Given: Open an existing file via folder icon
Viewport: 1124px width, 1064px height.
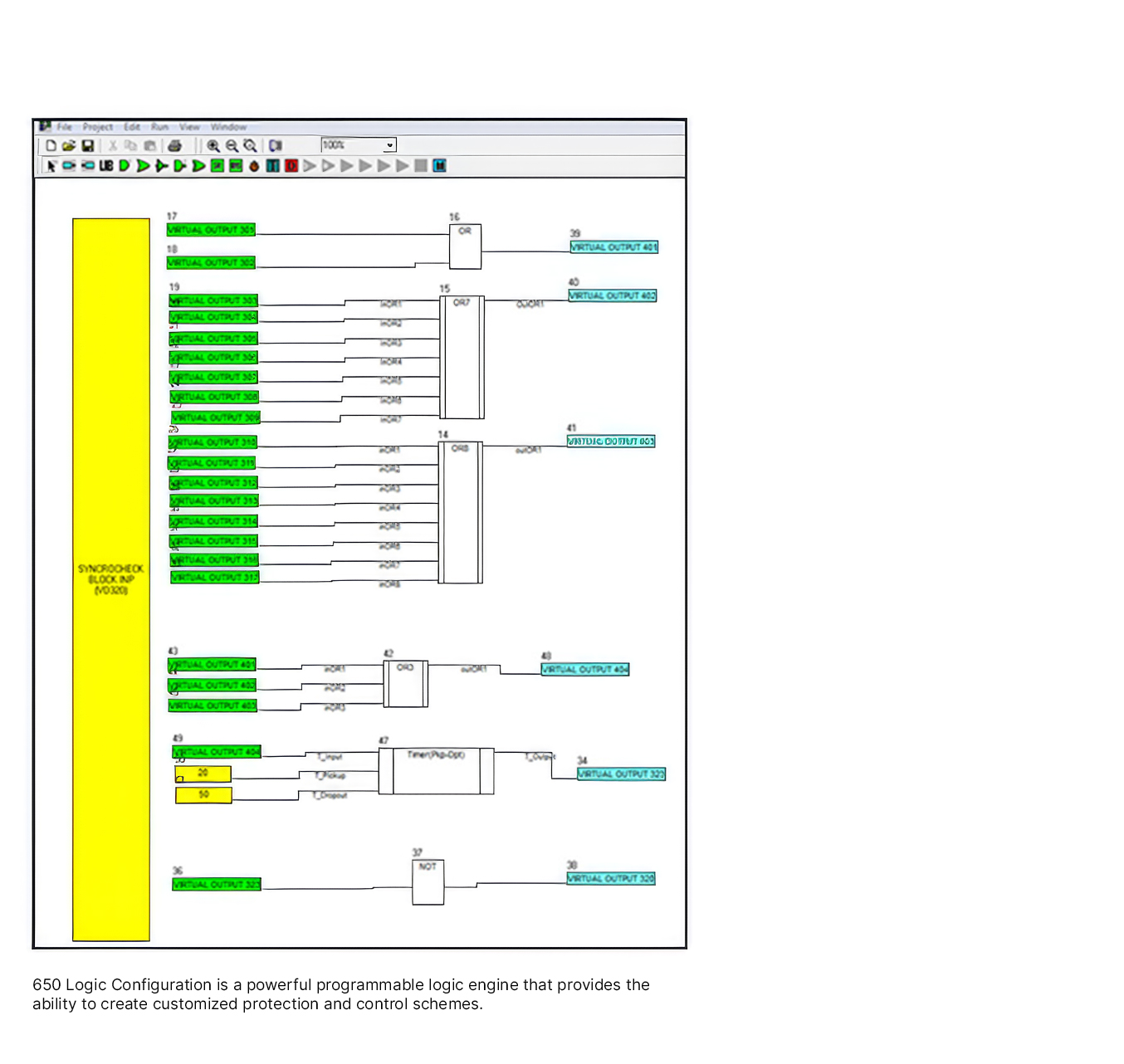Looking at the screenshot, I should pyautogui.click(x=69, y=145).
